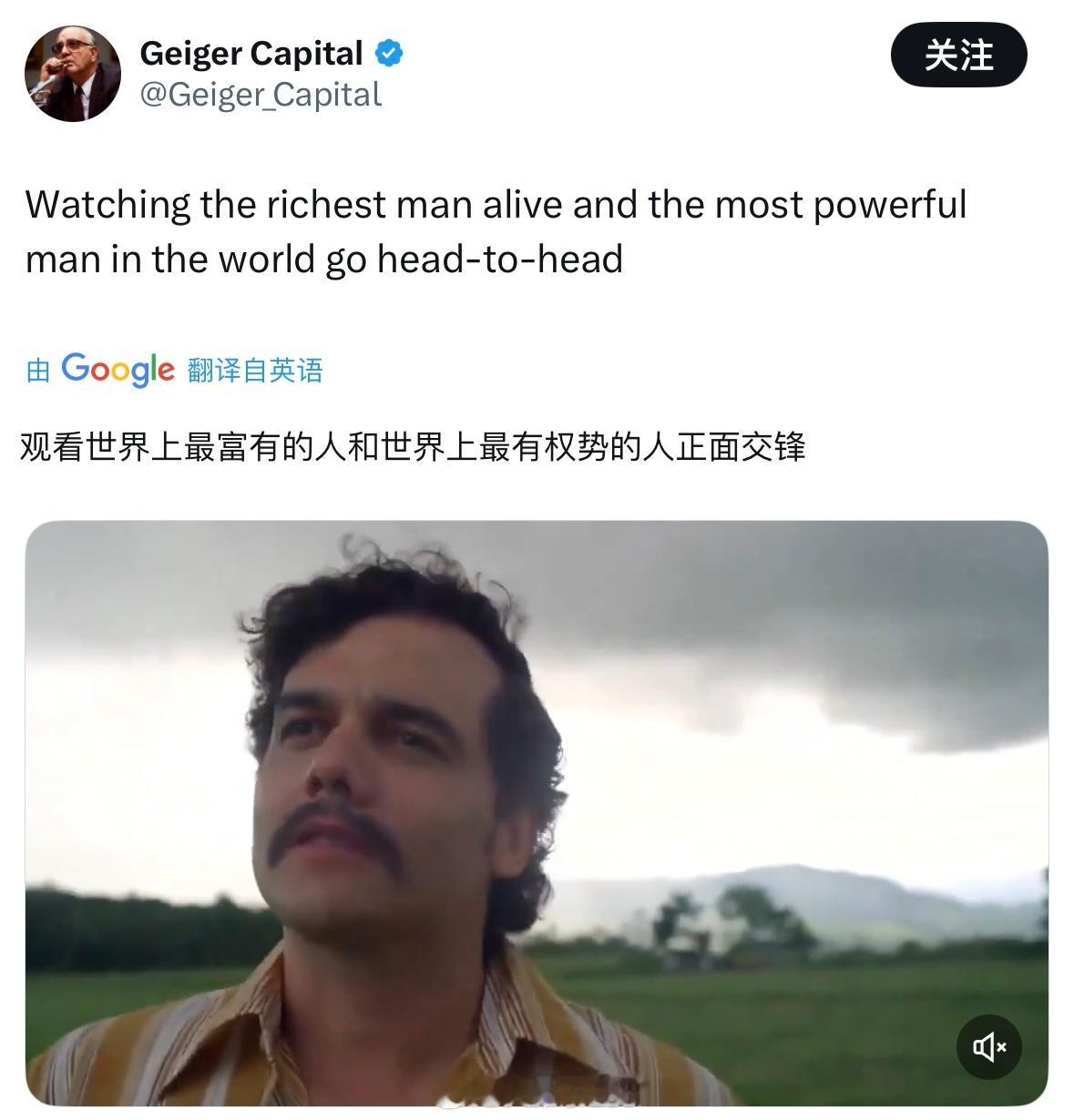Follow the account with the 关注 button

(x=958, y=56)
